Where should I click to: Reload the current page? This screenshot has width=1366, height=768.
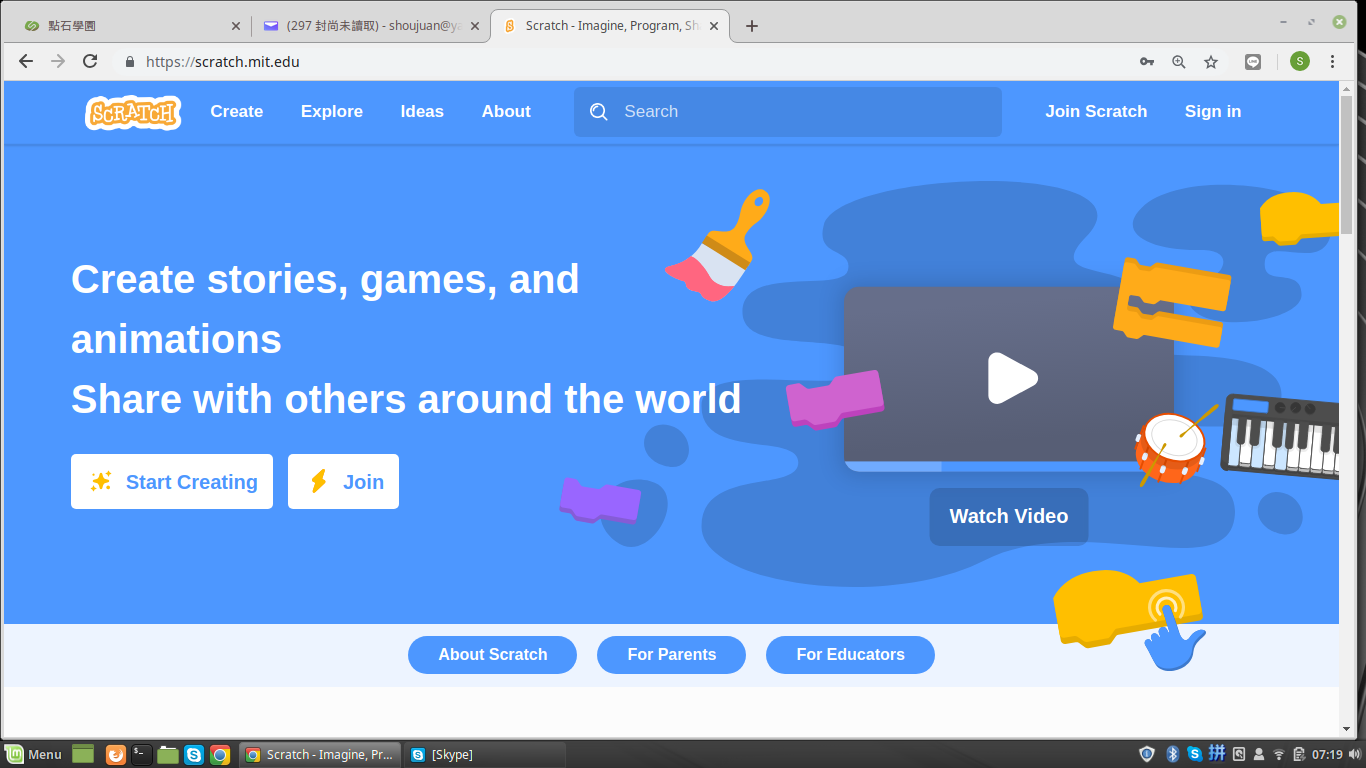pyautogui.click(x=90, y=61)
